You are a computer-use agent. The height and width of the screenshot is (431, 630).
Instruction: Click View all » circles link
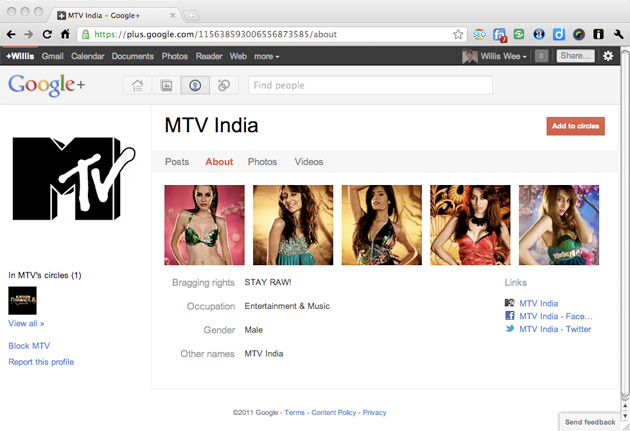point(26,323)
